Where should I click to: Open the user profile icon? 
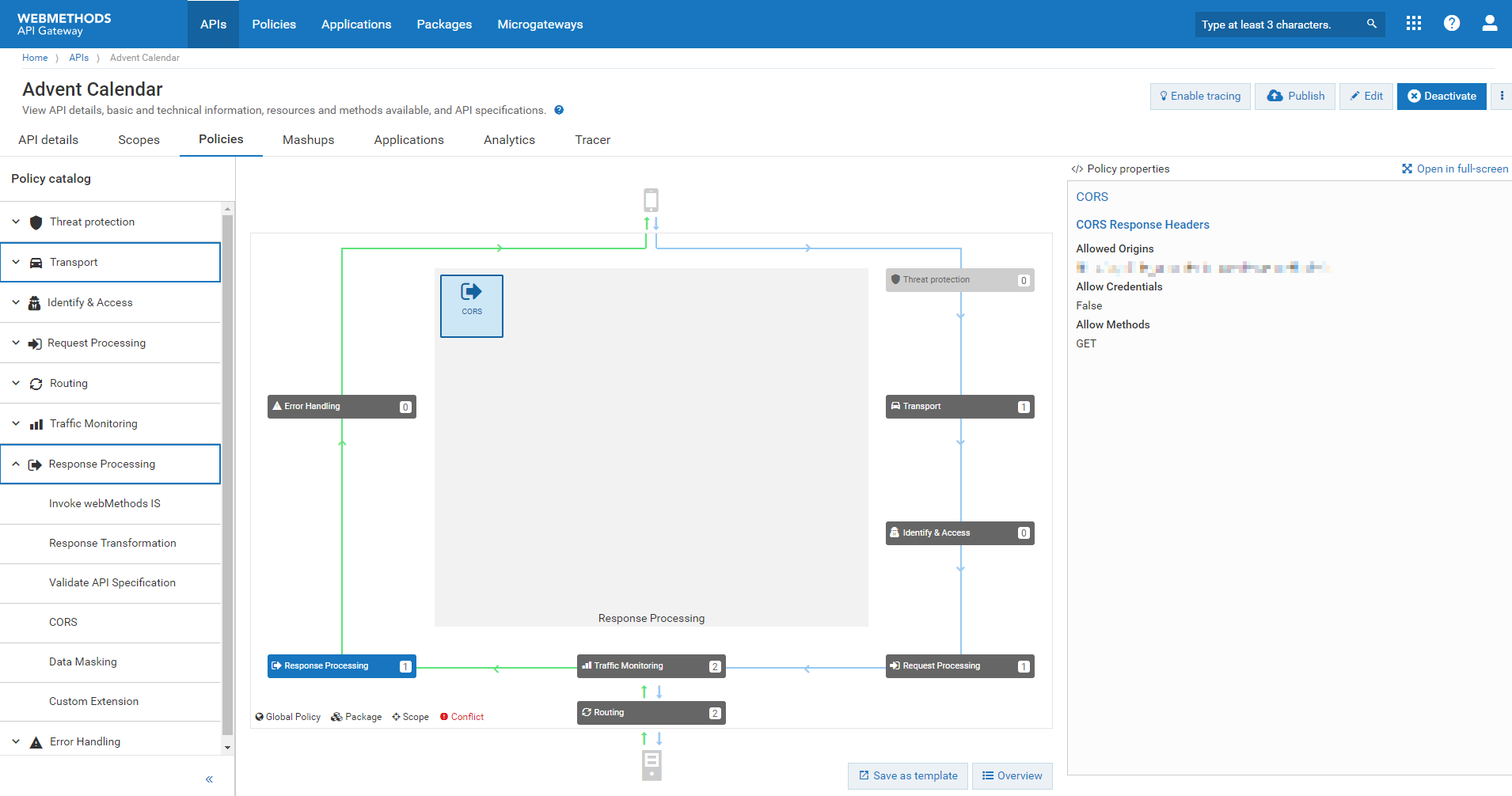1490,24
